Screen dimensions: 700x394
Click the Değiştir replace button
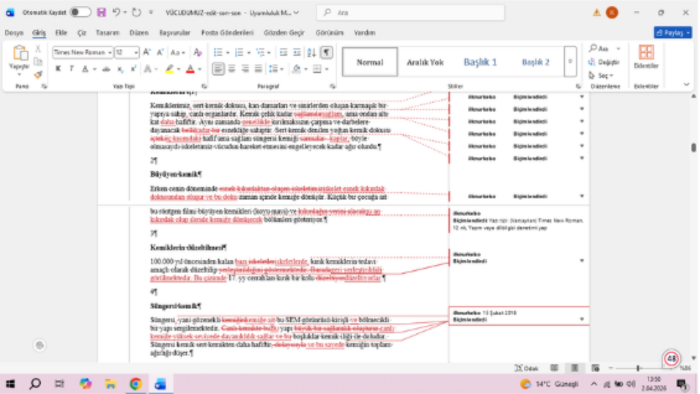604,62
